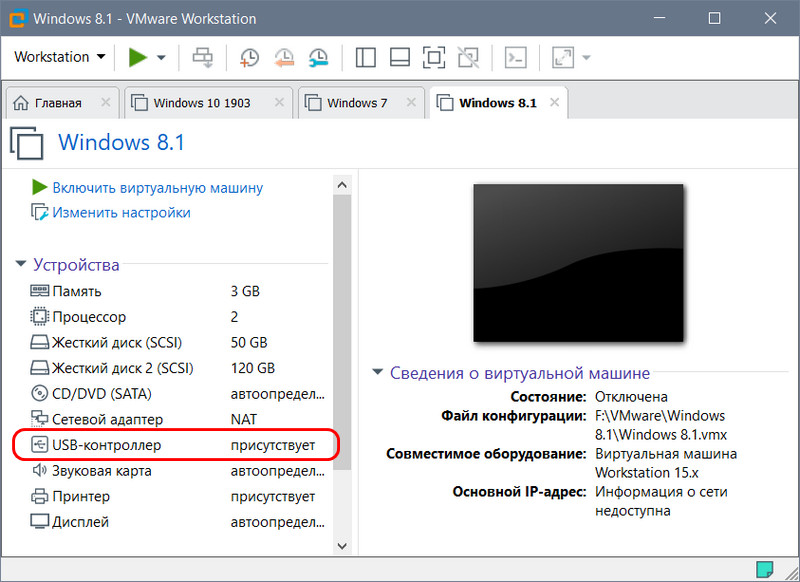Close the Windows 7 tab
800x582 pixels.
click(x=411, y=103)
